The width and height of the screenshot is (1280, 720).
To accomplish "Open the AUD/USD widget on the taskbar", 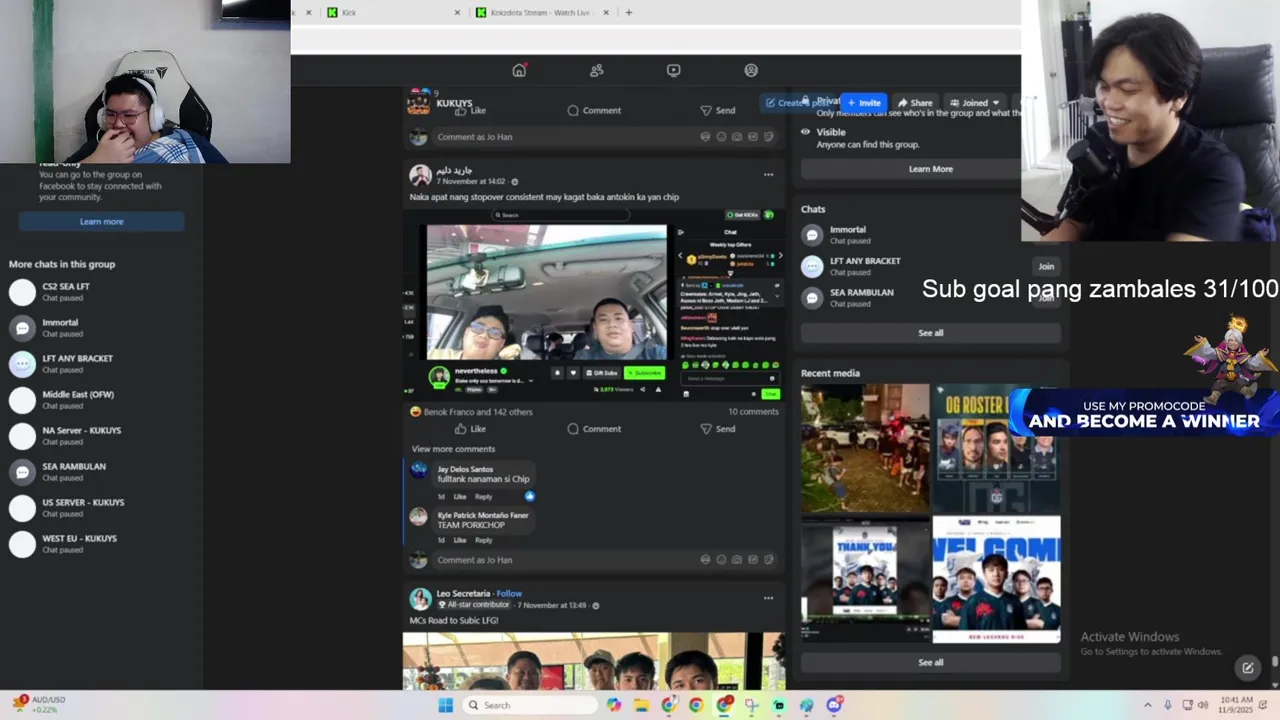I will coord(39,705).
